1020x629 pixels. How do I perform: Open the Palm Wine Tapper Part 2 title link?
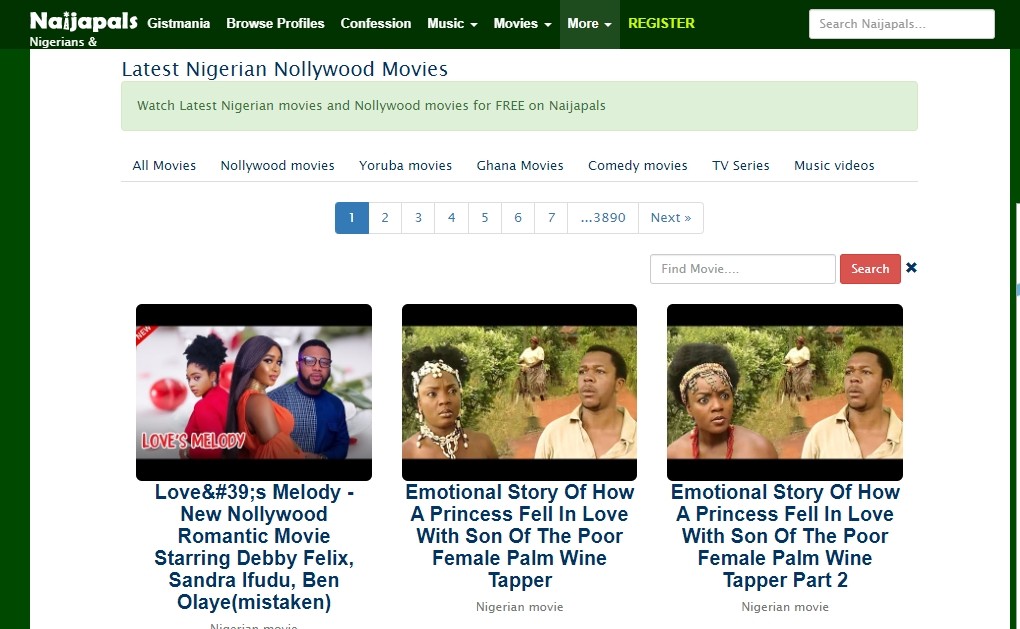(785, 535)
